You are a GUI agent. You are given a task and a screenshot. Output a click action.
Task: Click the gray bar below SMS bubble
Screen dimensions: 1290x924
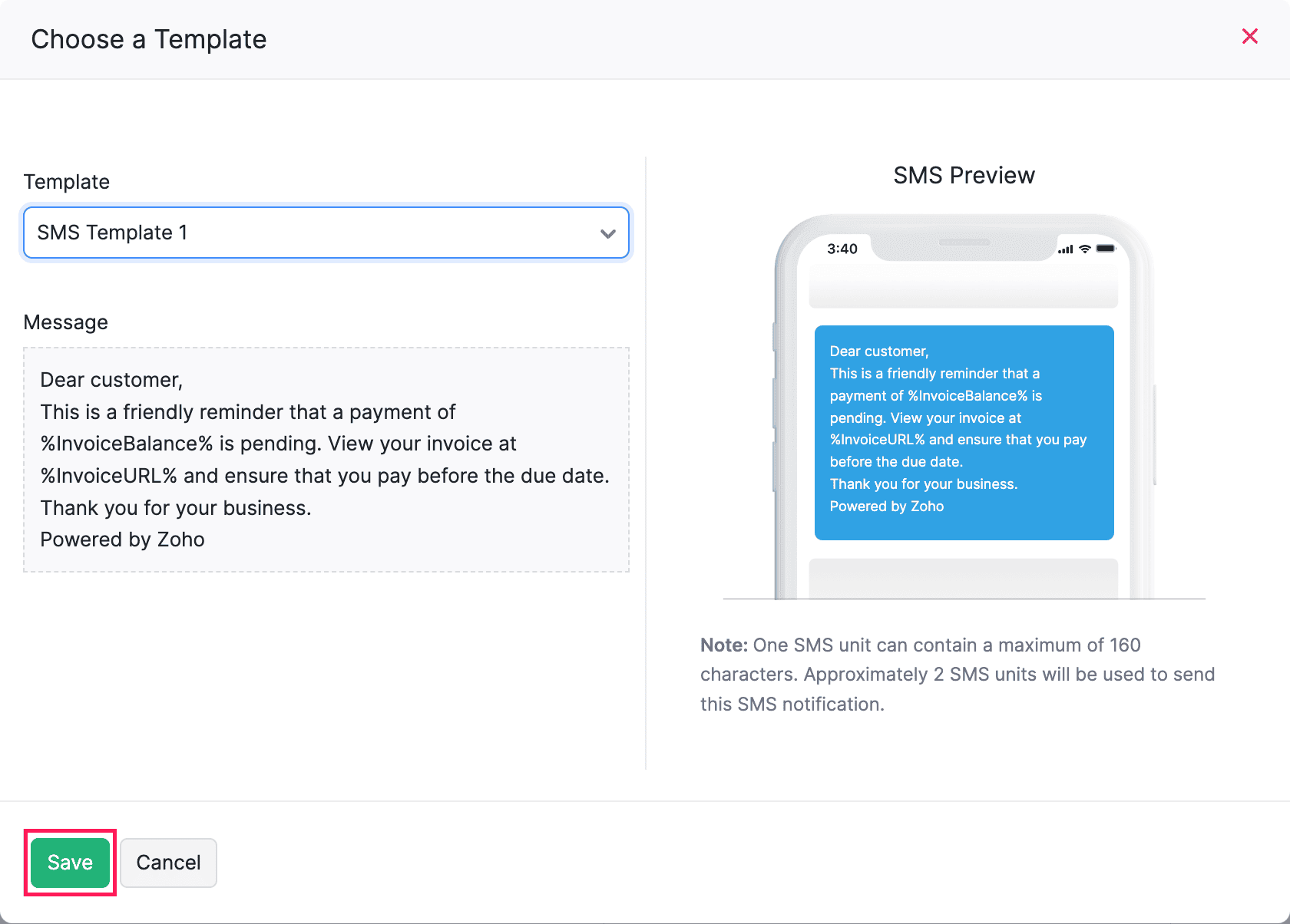pyautogui.click(x=964, y=578)
